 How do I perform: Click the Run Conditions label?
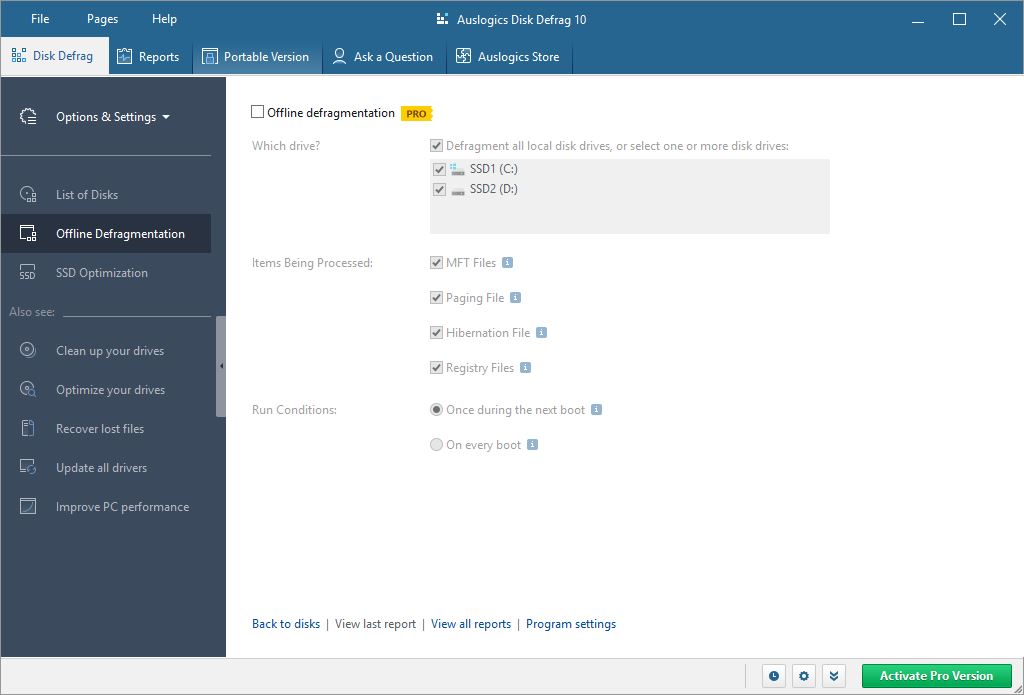click(x=295, y=410)
